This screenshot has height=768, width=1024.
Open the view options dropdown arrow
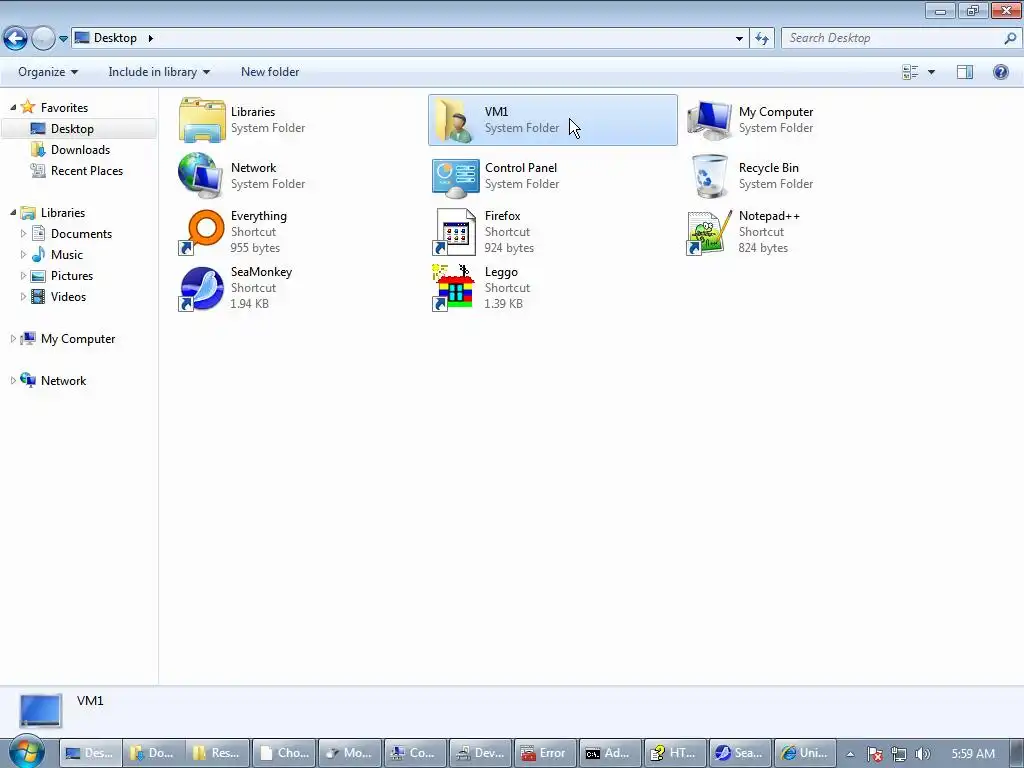[x=931, y=72]
